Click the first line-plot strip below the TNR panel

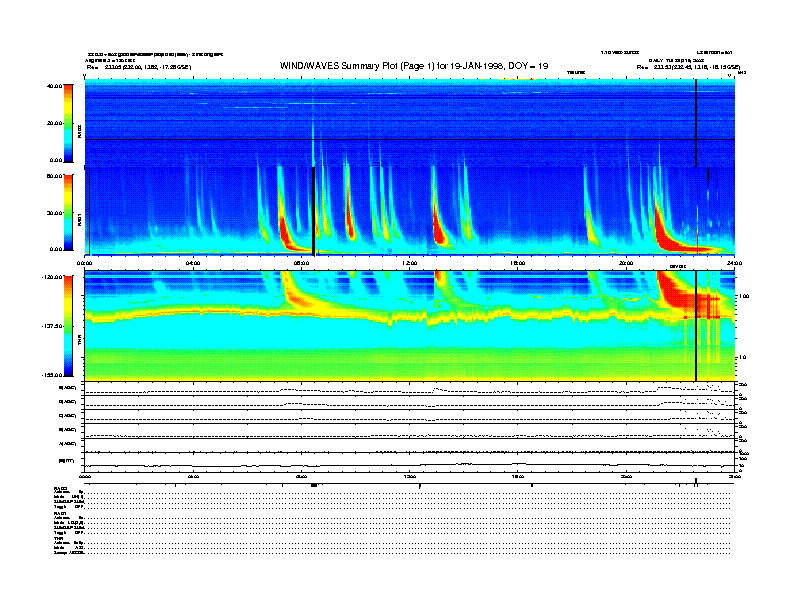(410, 389)
